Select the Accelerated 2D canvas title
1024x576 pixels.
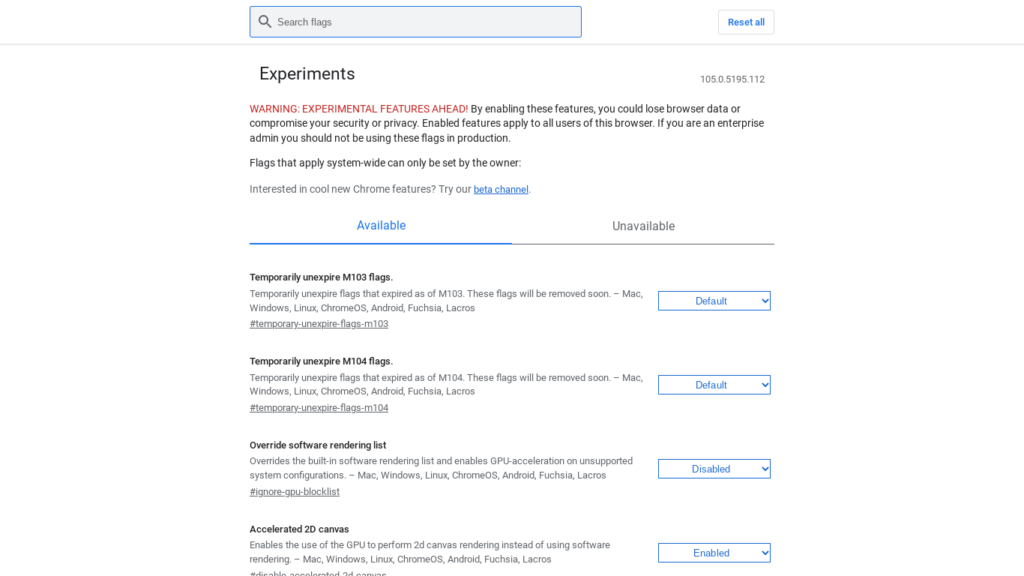[299, 529]
